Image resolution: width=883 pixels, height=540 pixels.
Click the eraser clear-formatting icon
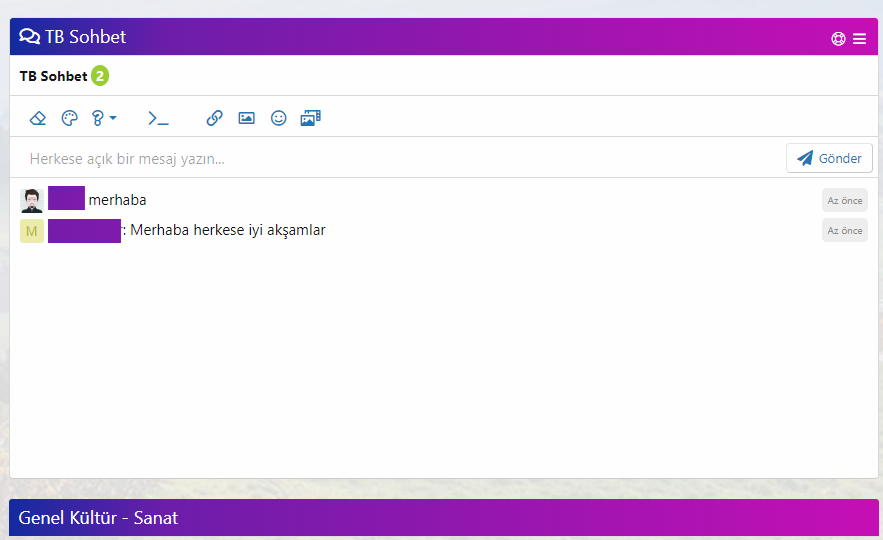pos(38,118)
